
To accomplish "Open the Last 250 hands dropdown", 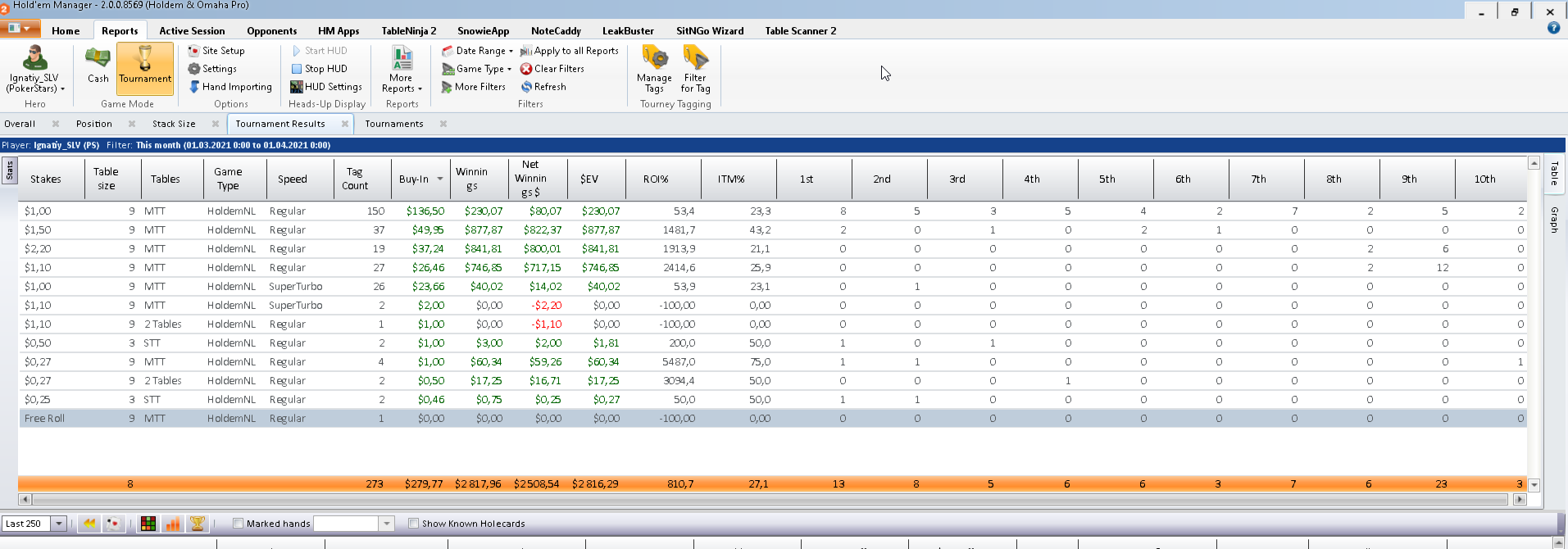I will coord(58,524).
